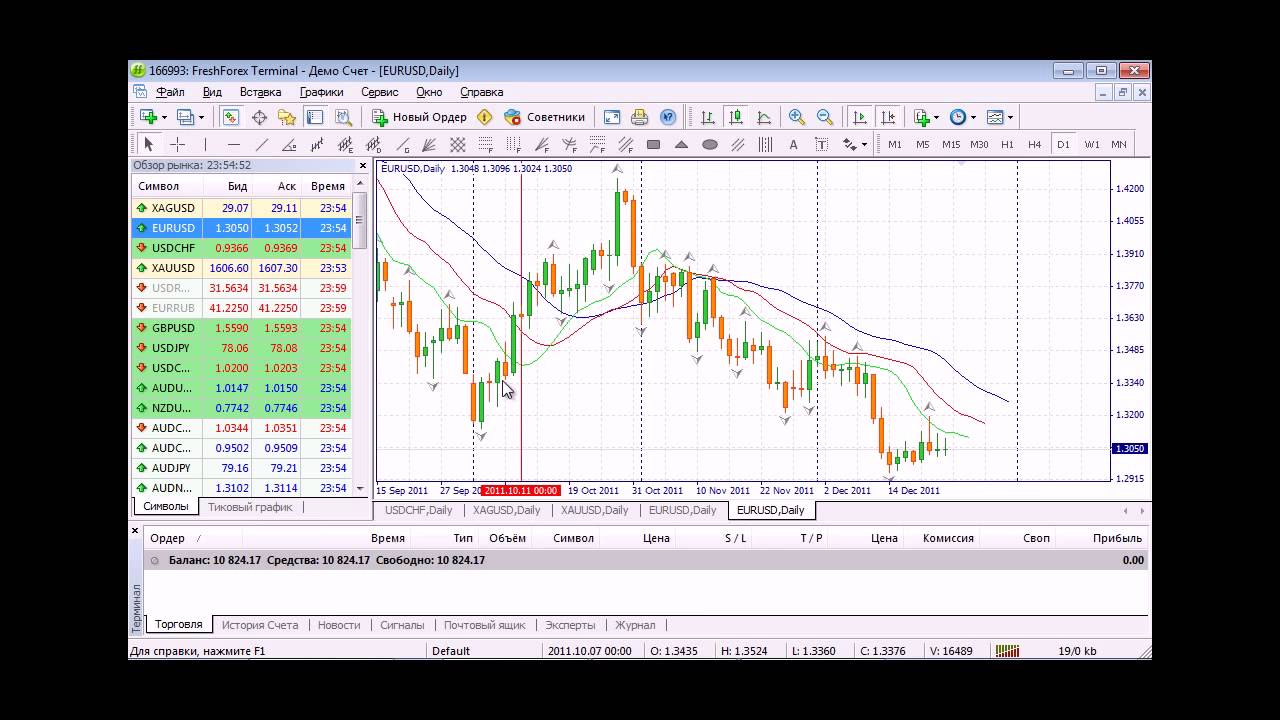The image size is (1280, 720).
Task: Toggle the Советники expert advisors button
Action: tap(545, 117)
